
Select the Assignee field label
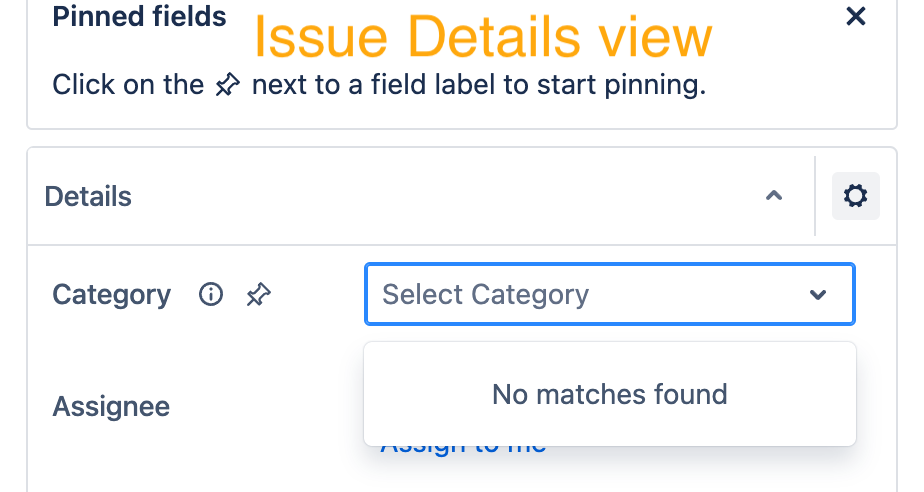point(111,407)
